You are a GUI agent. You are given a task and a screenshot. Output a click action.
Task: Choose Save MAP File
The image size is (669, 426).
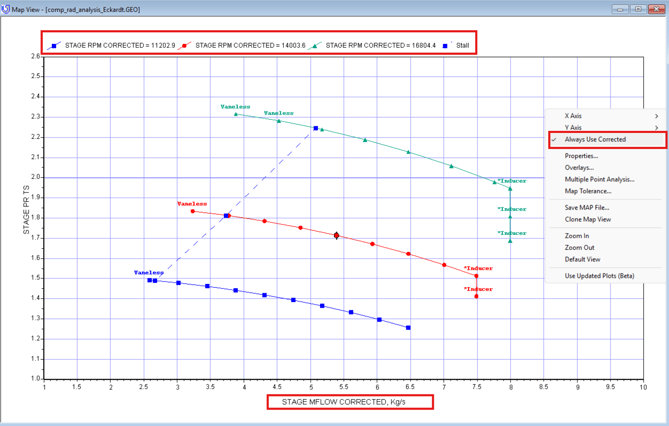pyautogui.click(x=587, y=208)
